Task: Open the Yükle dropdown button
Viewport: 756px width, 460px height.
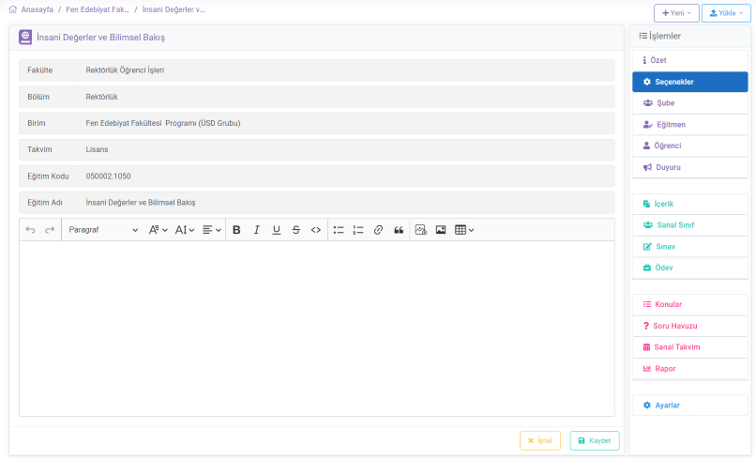Action: tap(726, 13)
